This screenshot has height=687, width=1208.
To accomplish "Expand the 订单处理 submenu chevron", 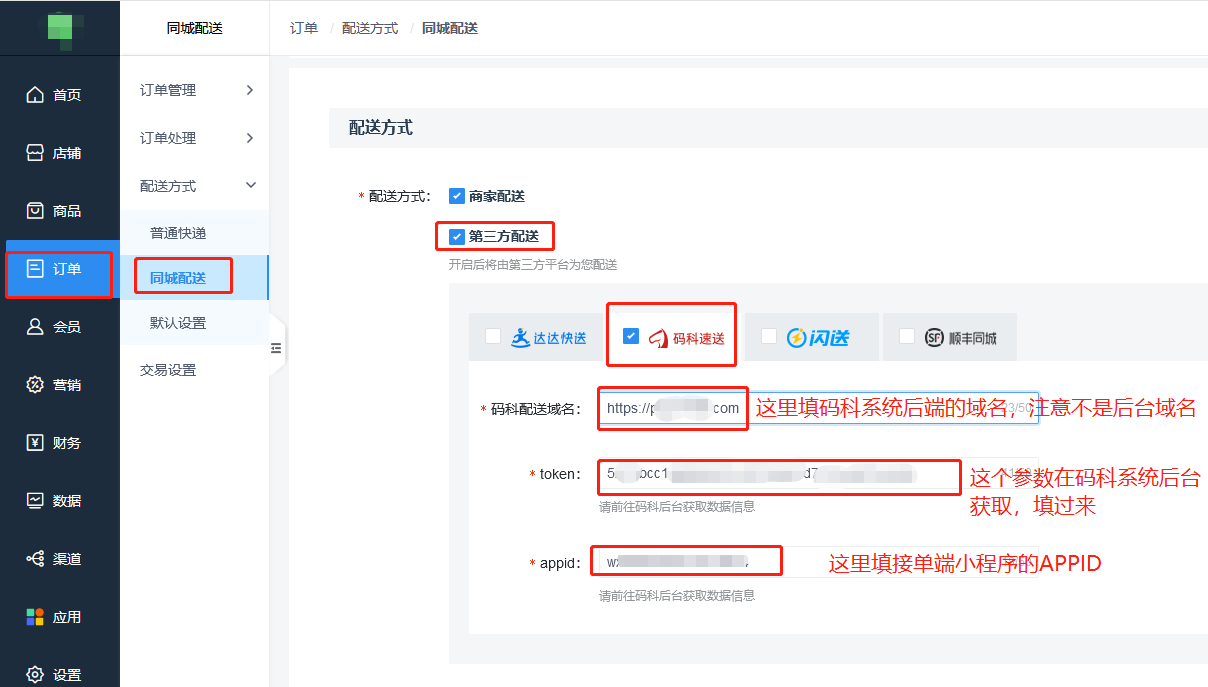I will tap(250, 138).
